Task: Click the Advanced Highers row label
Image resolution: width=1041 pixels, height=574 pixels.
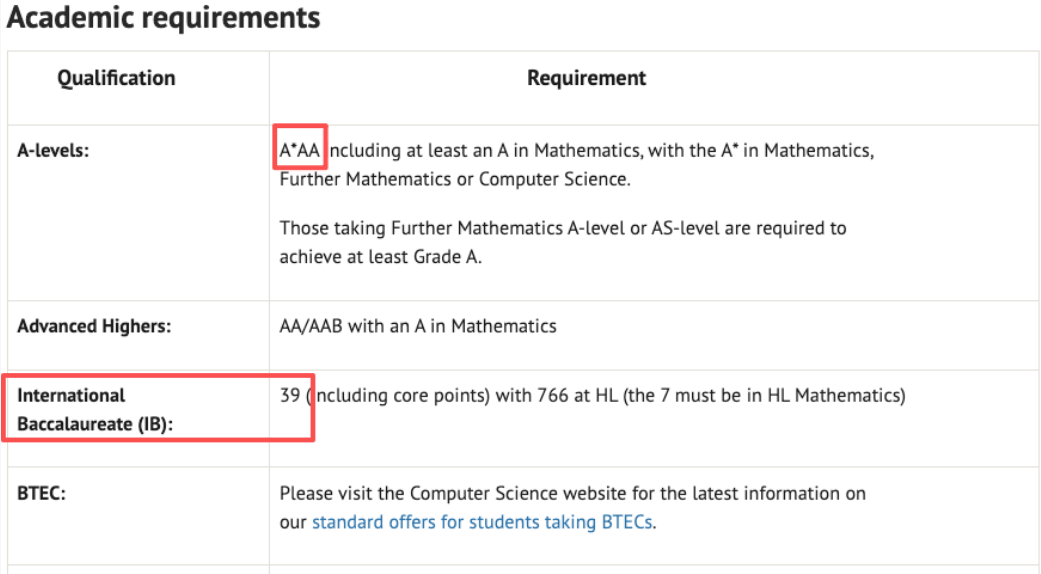Action: pos(94,326)
